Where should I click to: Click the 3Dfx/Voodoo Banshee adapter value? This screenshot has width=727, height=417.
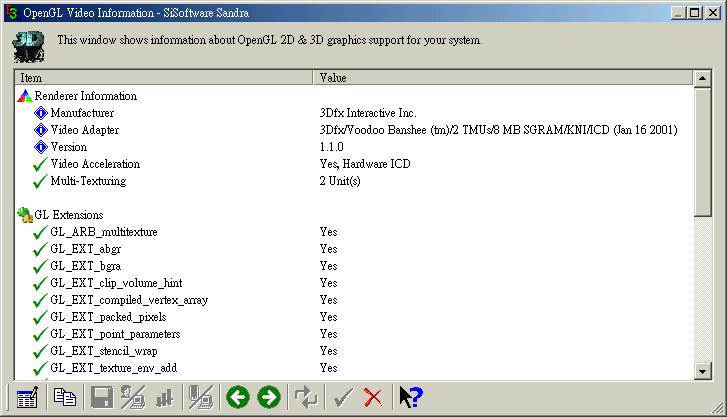498,130
